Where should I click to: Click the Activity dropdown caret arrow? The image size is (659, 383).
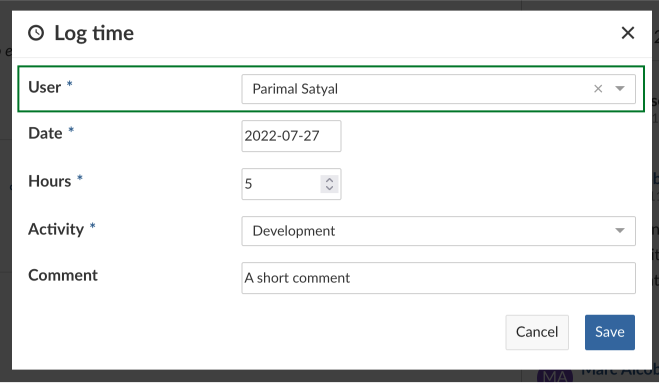(x=620, y=231)
